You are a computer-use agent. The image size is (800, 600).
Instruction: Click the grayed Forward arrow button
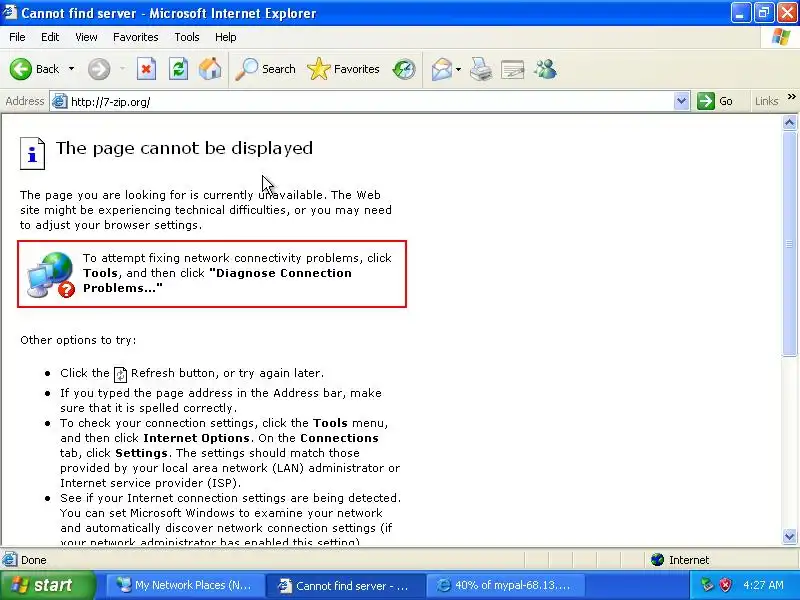coord(99,69)
